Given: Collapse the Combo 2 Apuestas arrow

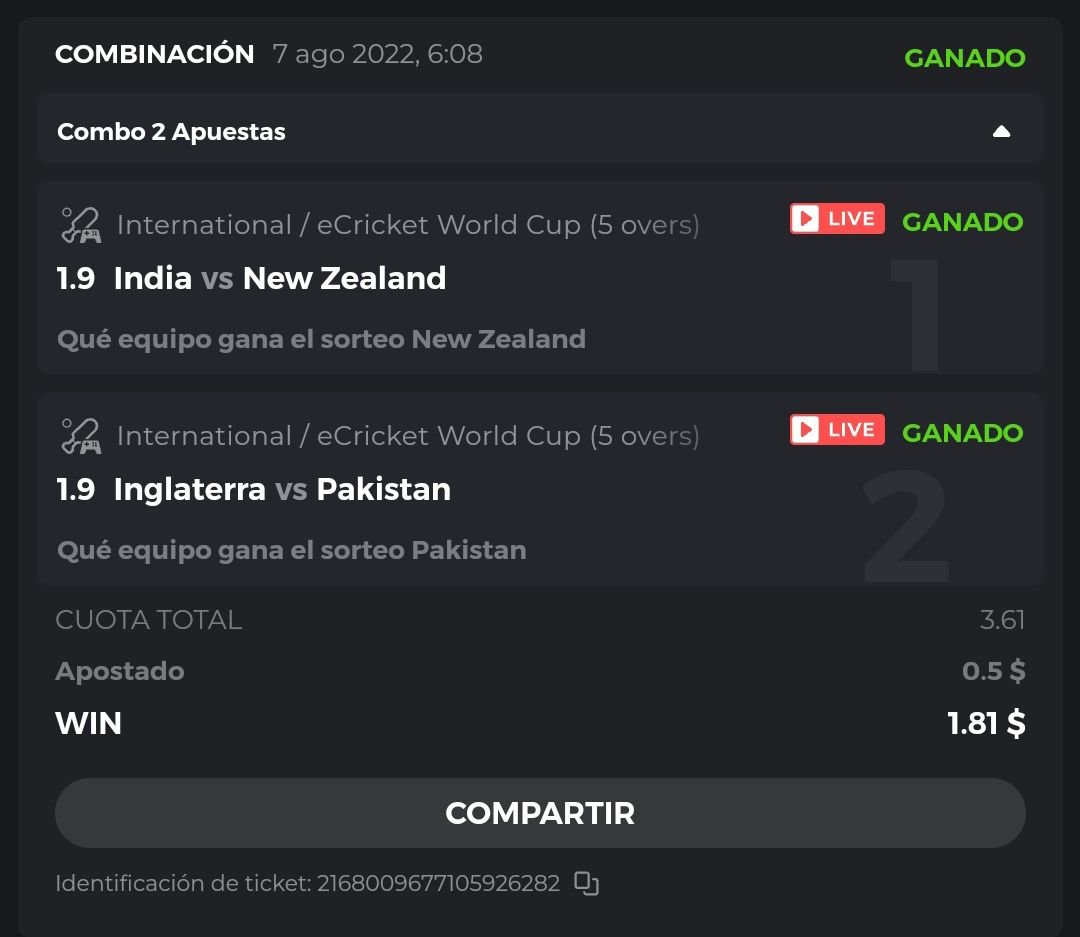Looking at the screenshot, I should pyautogui.click(x=1001, y=132).
